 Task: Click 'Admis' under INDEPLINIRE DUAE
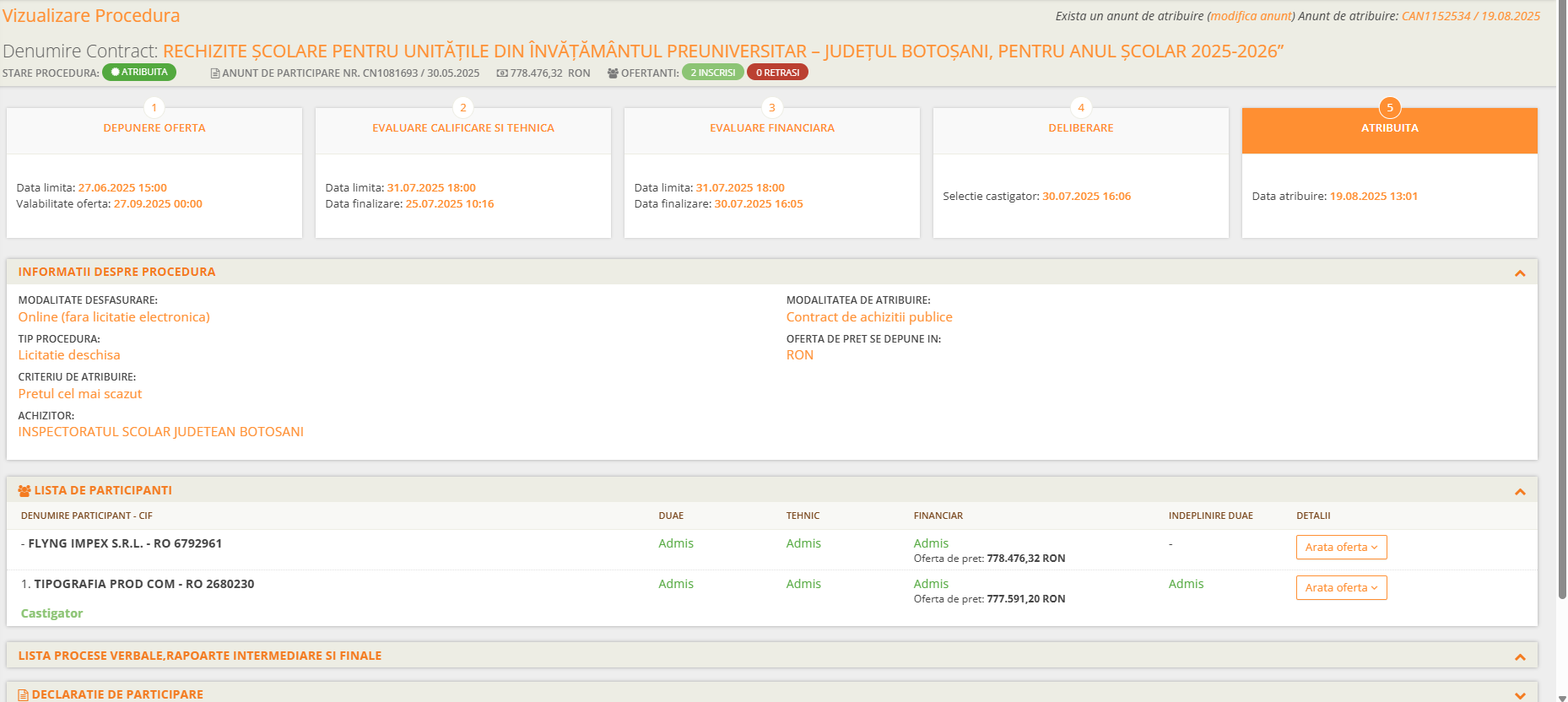(1186, 584)
